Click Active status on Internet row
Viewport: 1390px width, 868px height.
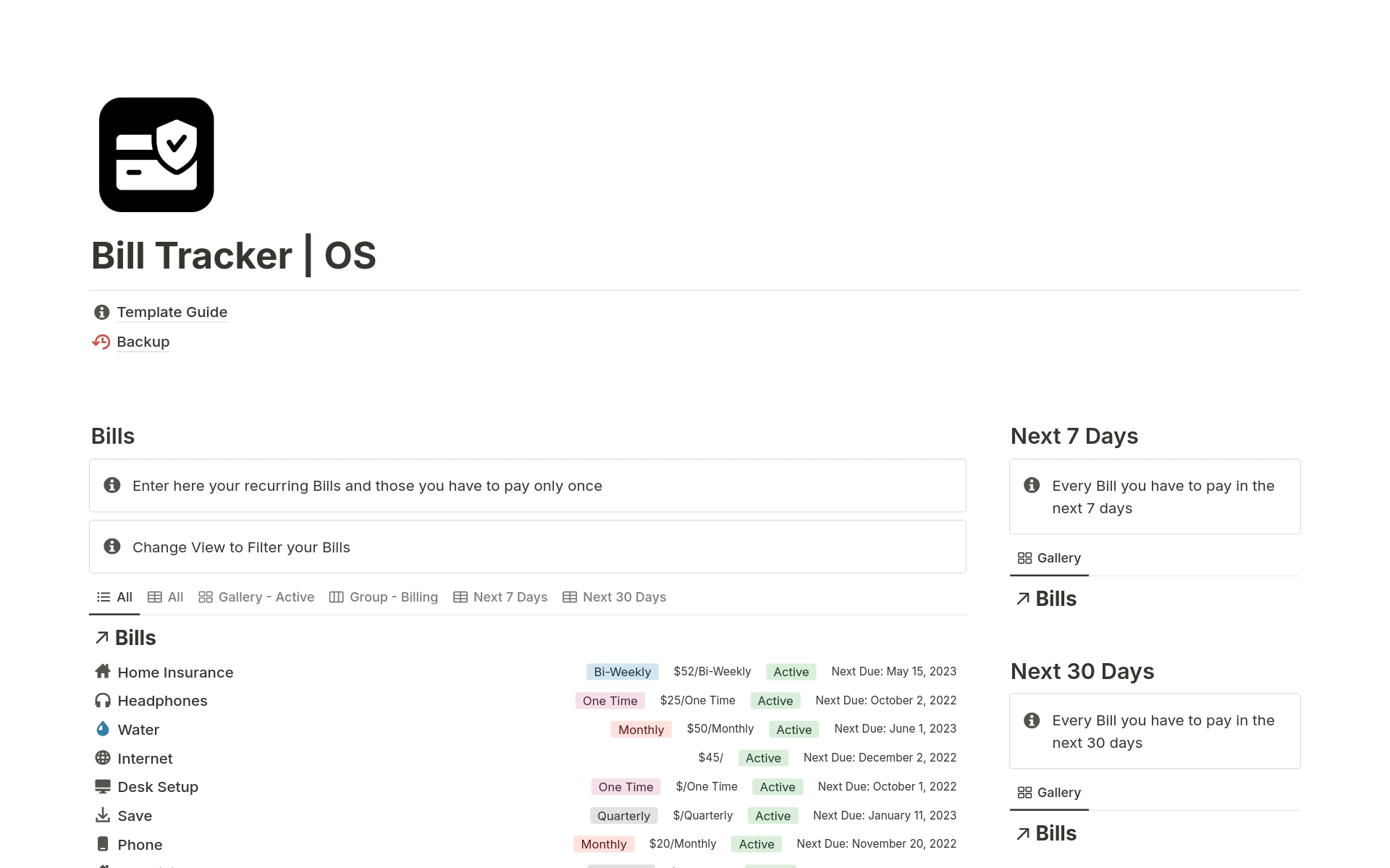click(x=764, y=758)
